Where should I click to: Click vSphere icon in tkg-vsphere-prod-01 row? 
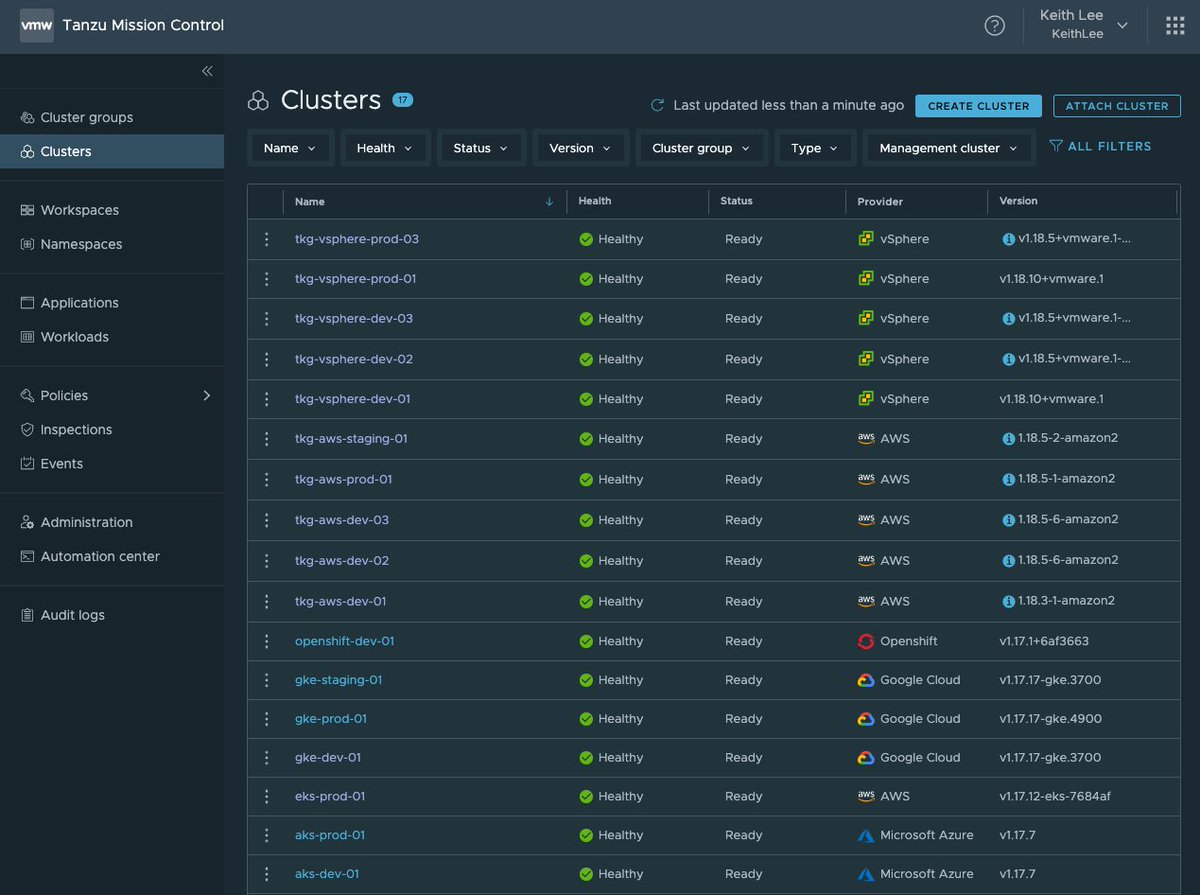click(866, 279)
